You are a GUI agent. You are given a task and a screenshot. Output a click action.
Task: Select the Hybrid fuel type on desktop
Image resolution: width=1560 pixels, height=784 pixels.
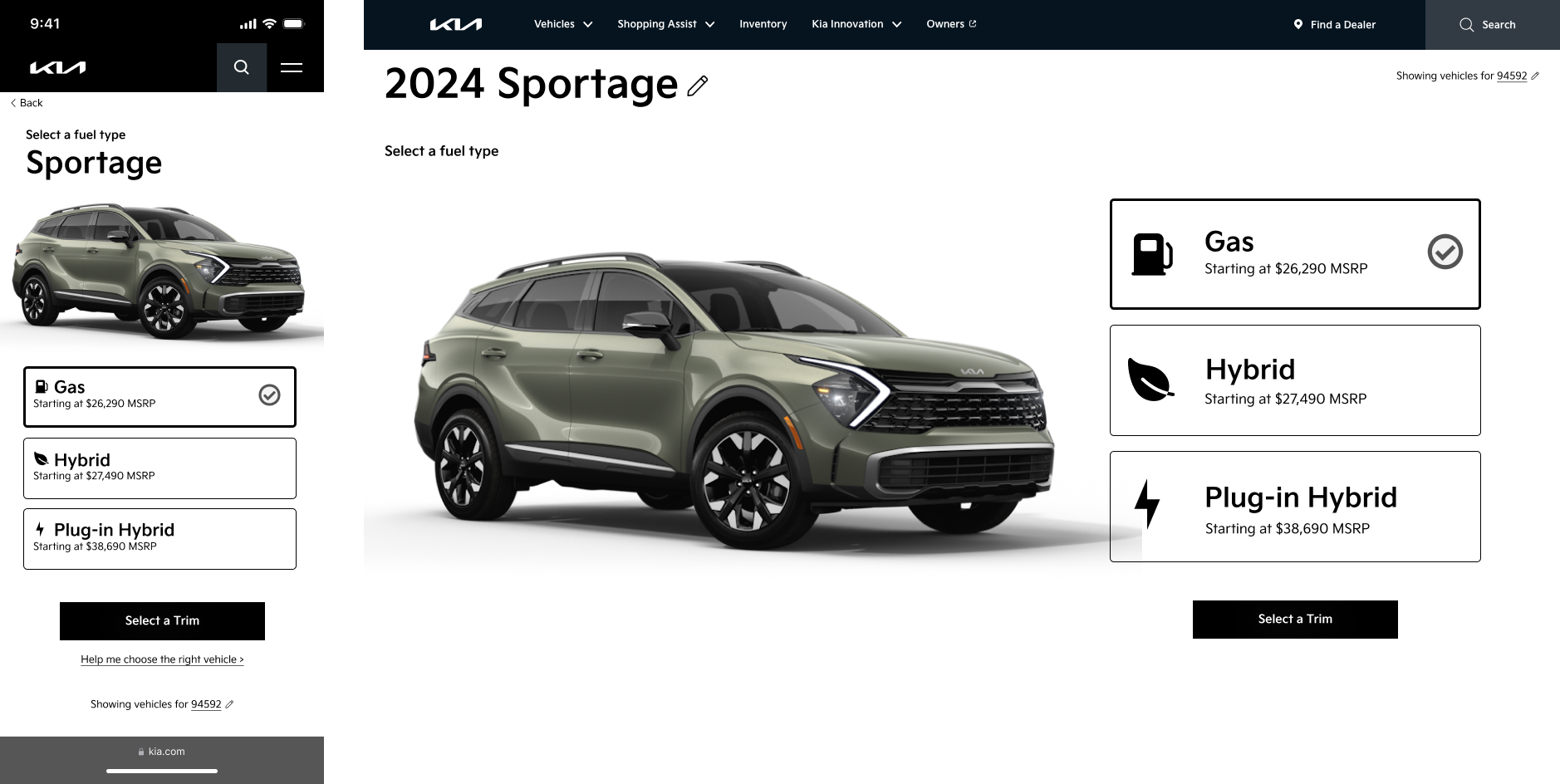pyautogui.click(x=1295, y=380)
